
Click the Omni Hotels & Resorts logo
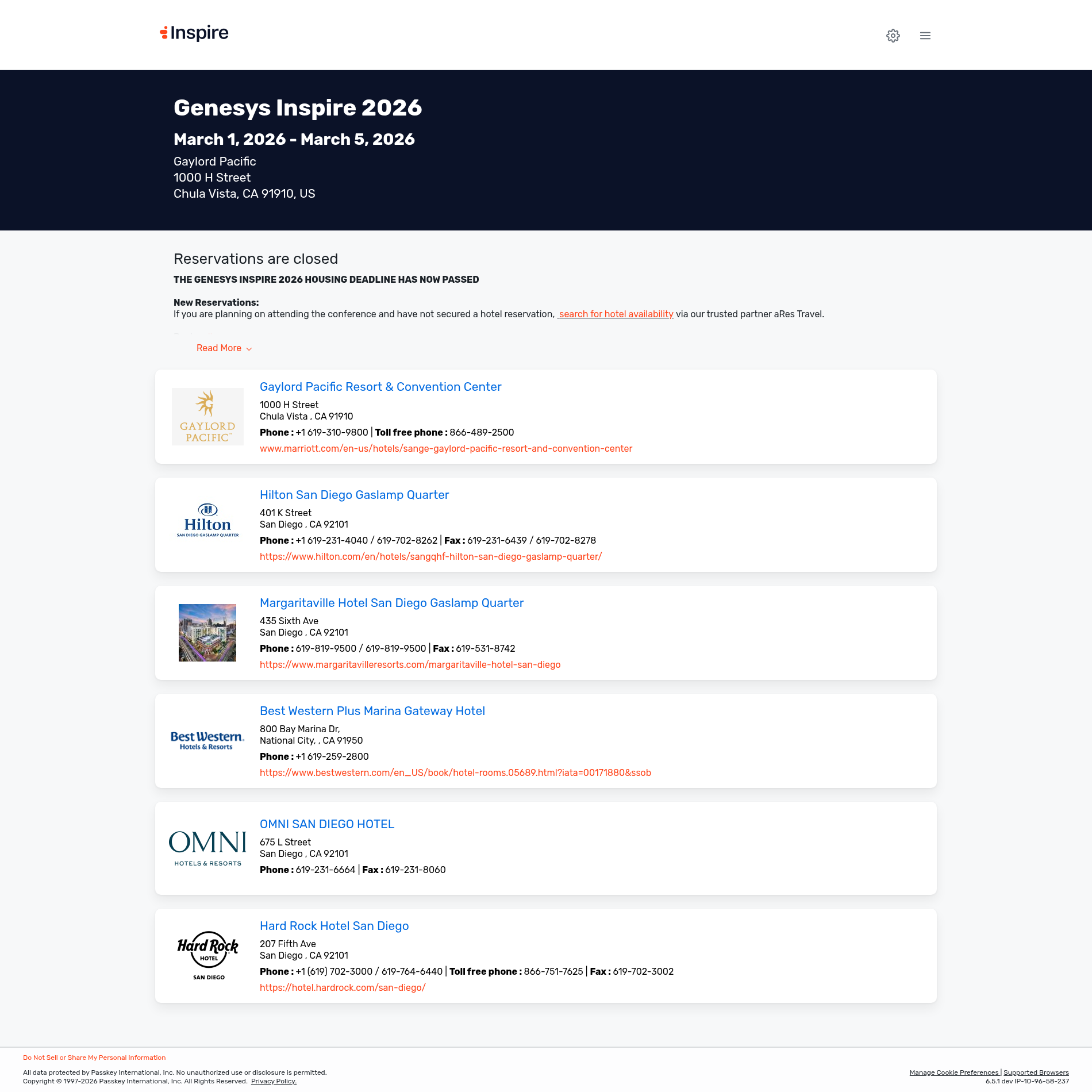pos(207,848)
